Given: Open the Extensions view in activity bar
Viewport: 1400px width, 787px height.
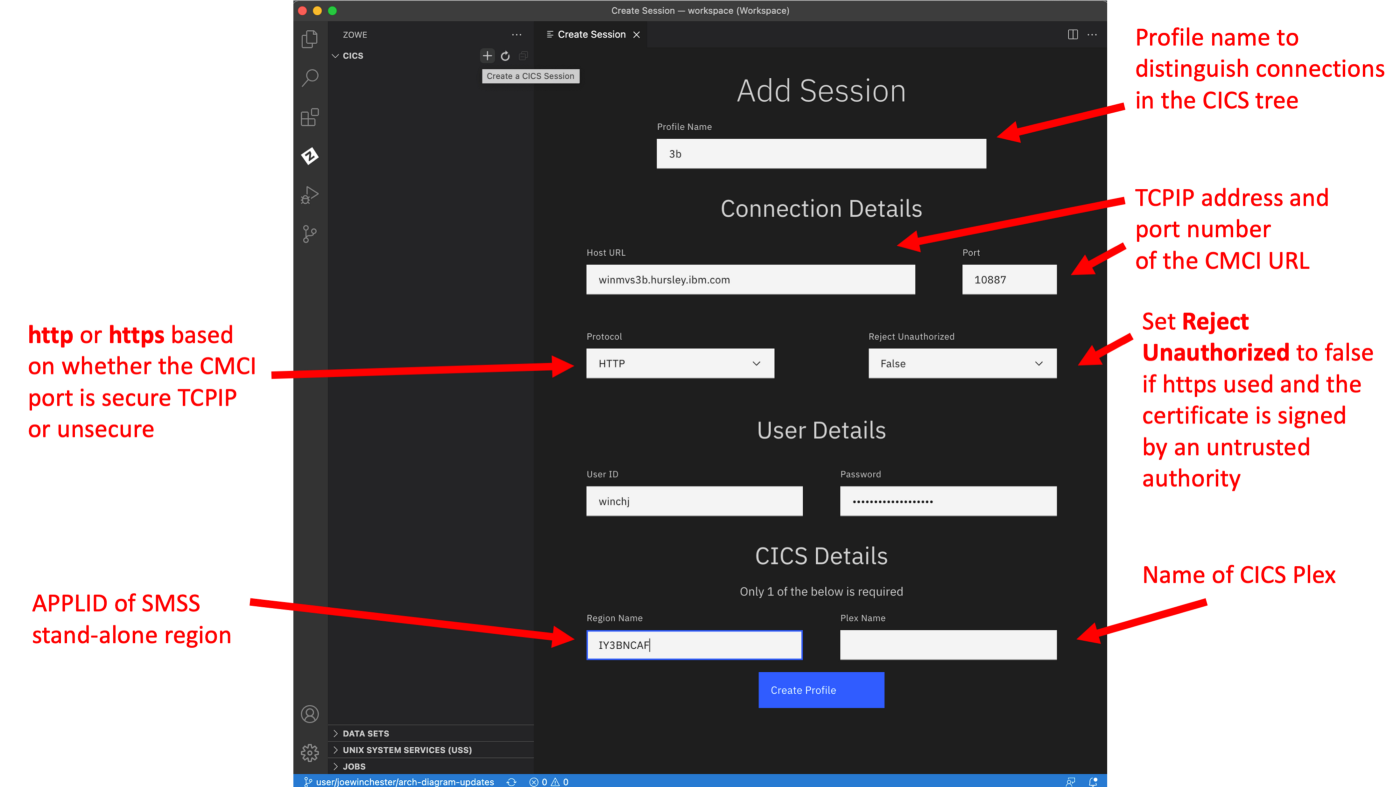Looking at the screenshot, I should 310,117.
